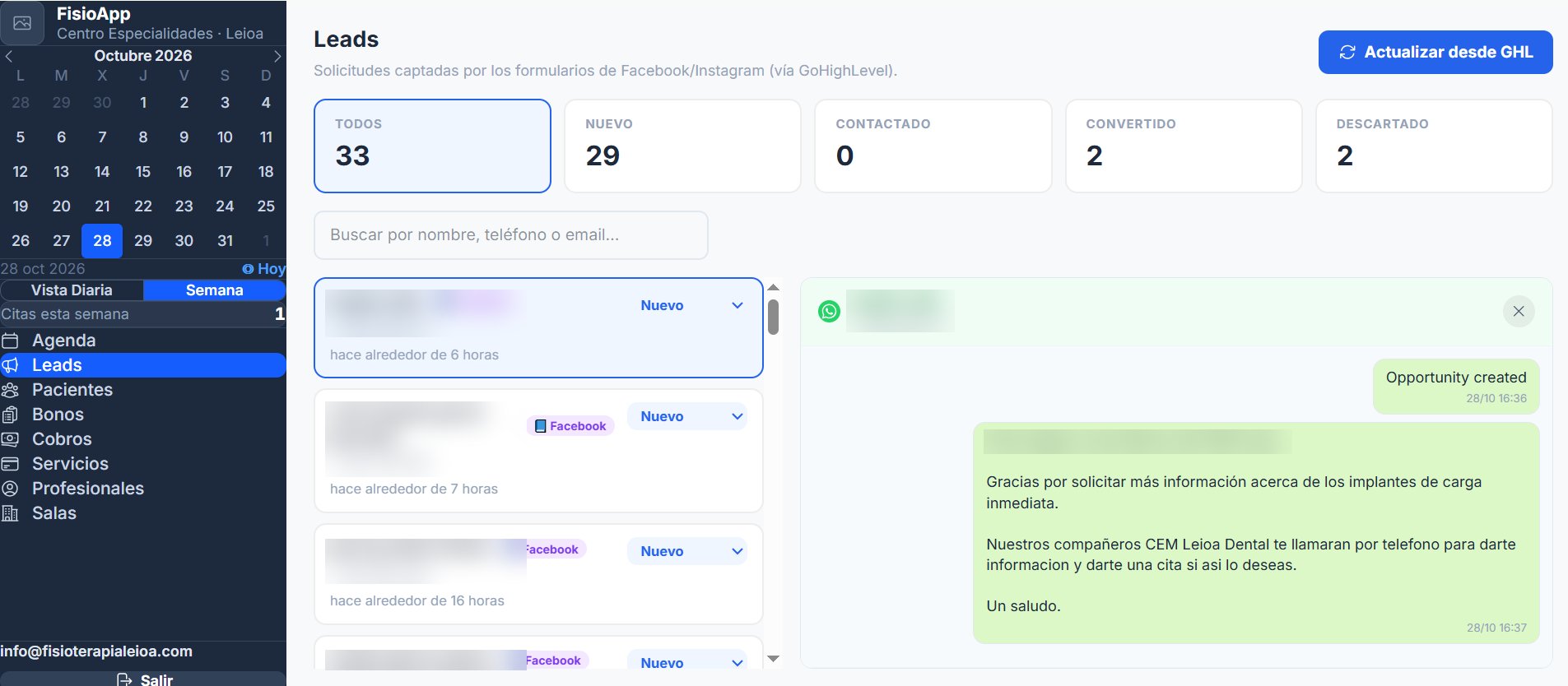The height and width of the screenshot is (686, 1568).
Task: Click scroll-down arrow of leads list
Action: (773, 659)
